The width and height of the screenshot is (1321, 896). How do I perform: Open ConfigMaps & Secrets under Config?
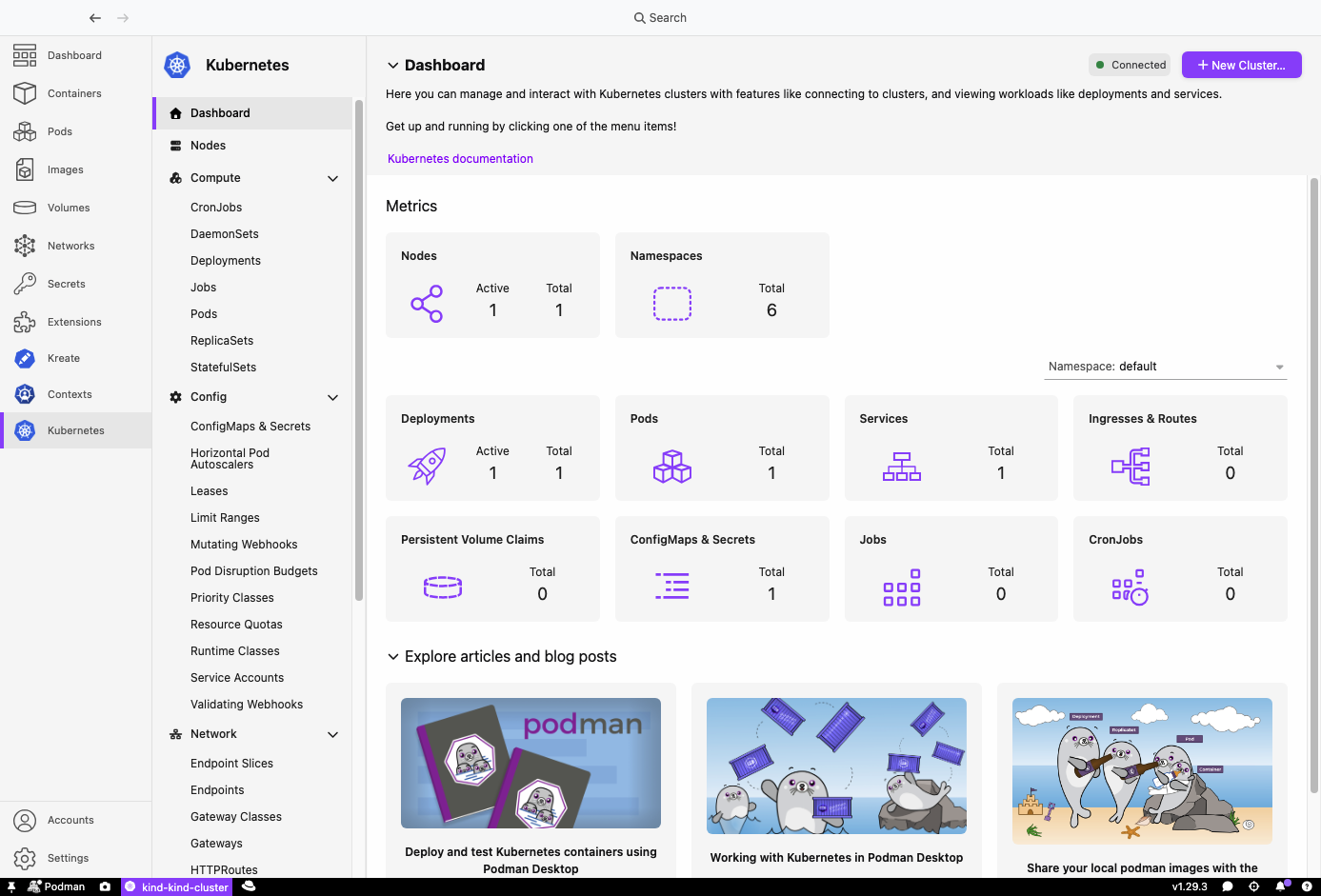tap(250, 427)
